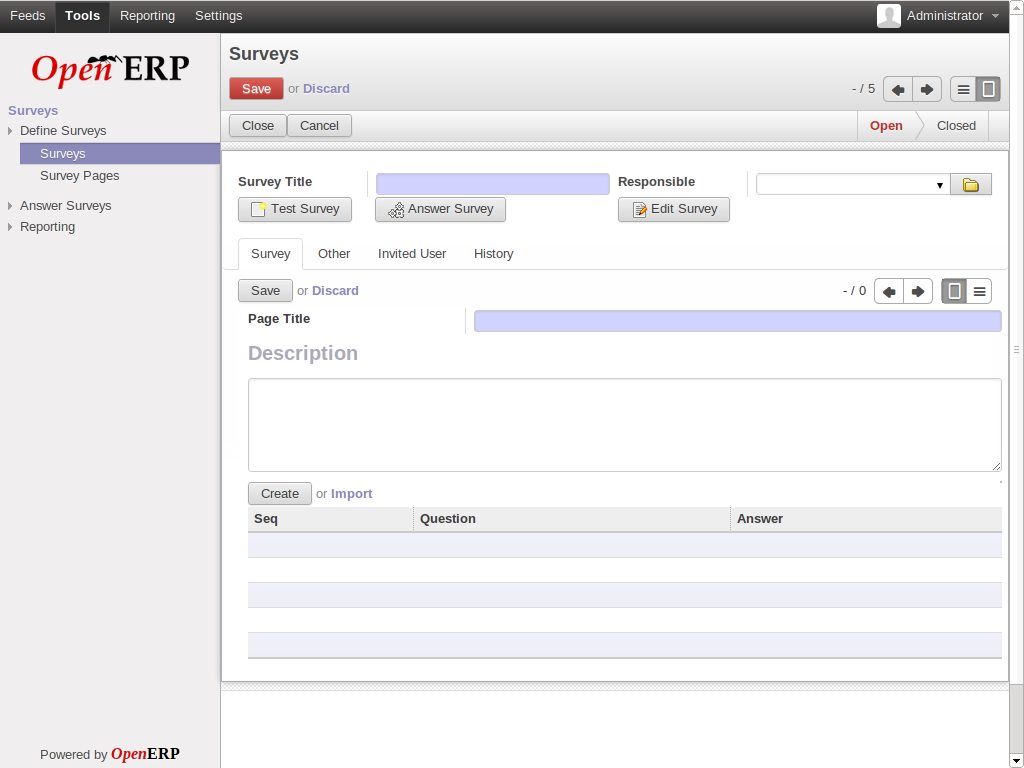Open the Reporting top menu

[147, 16]
